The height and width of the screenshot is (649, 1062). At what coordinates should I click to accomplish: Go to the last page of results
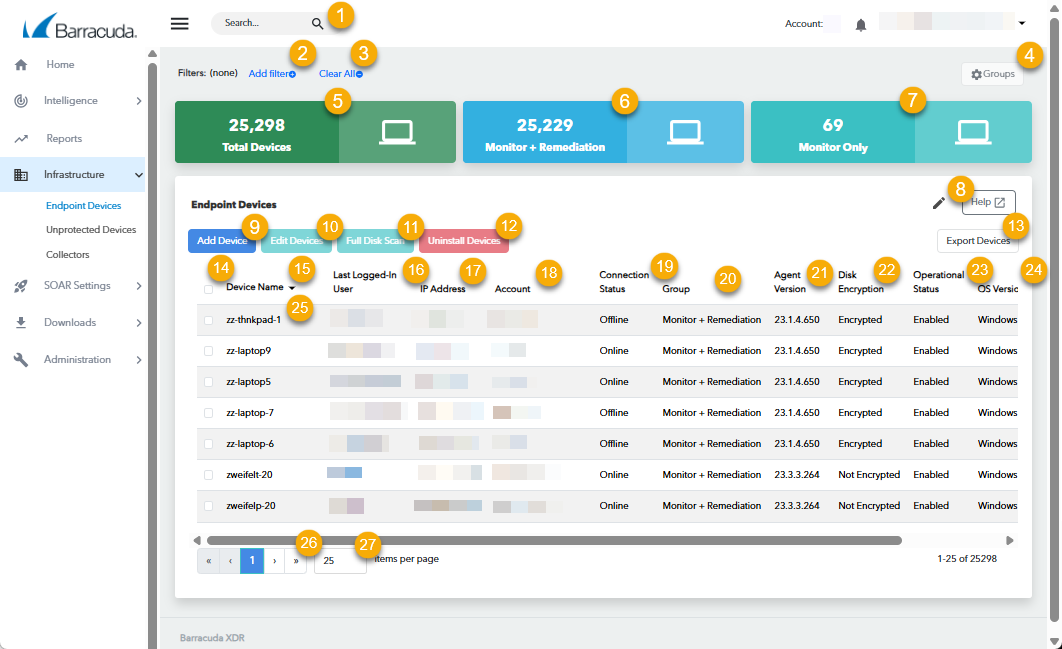point(296,561)
